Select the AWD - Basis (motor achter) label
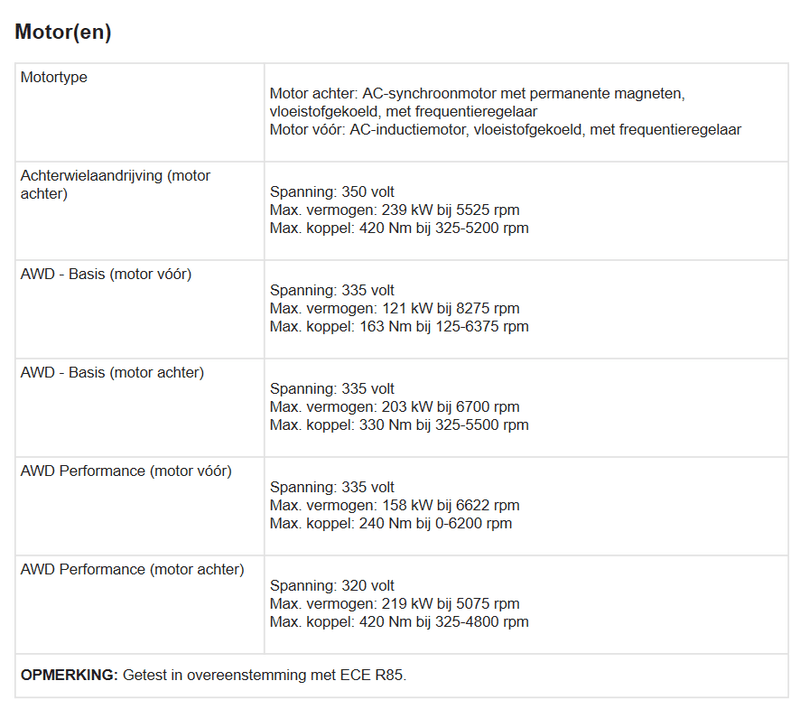 [112, 372]
